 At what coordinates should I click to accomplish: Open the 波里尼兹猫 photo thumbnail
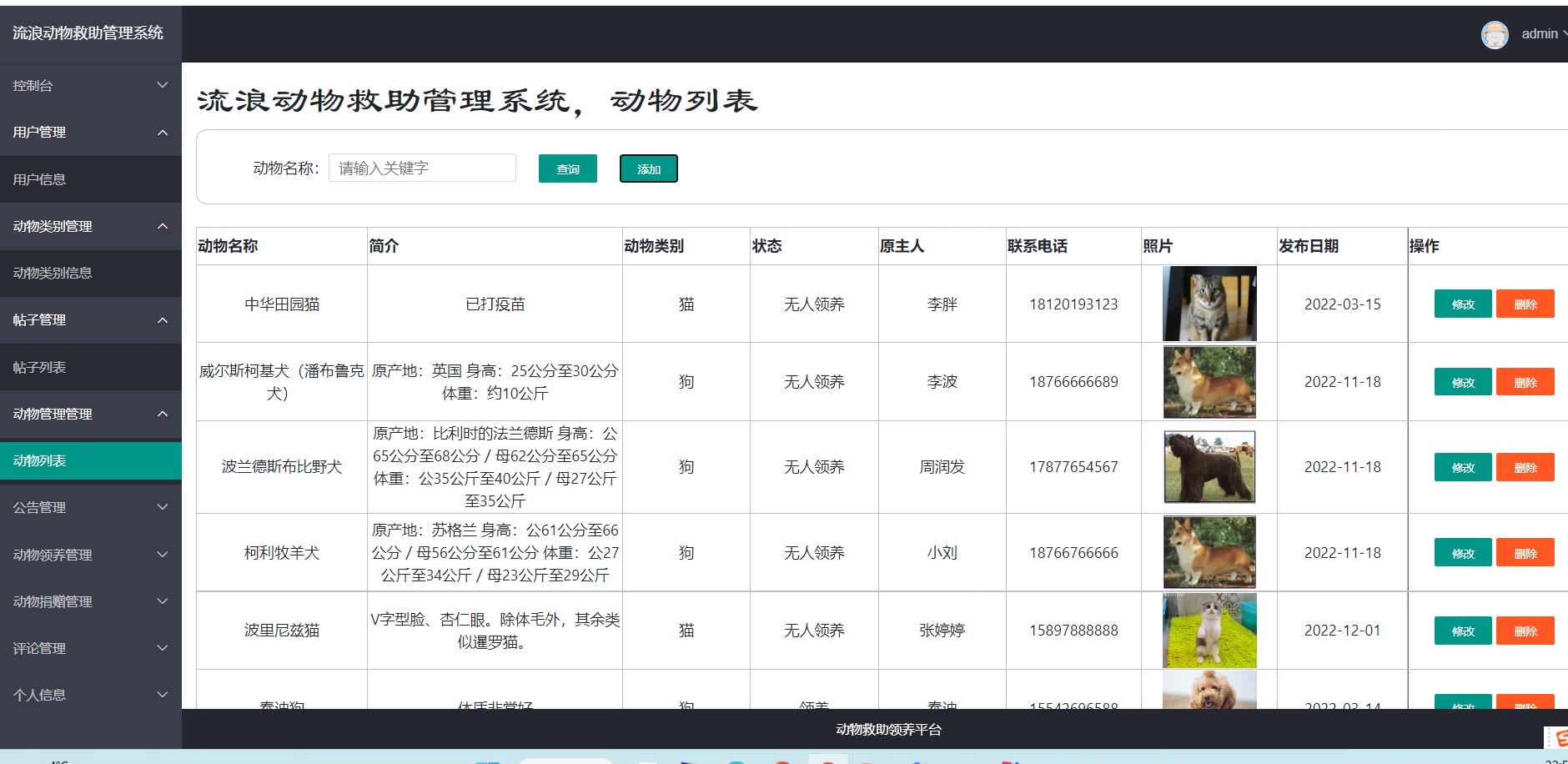(1209, 631)
